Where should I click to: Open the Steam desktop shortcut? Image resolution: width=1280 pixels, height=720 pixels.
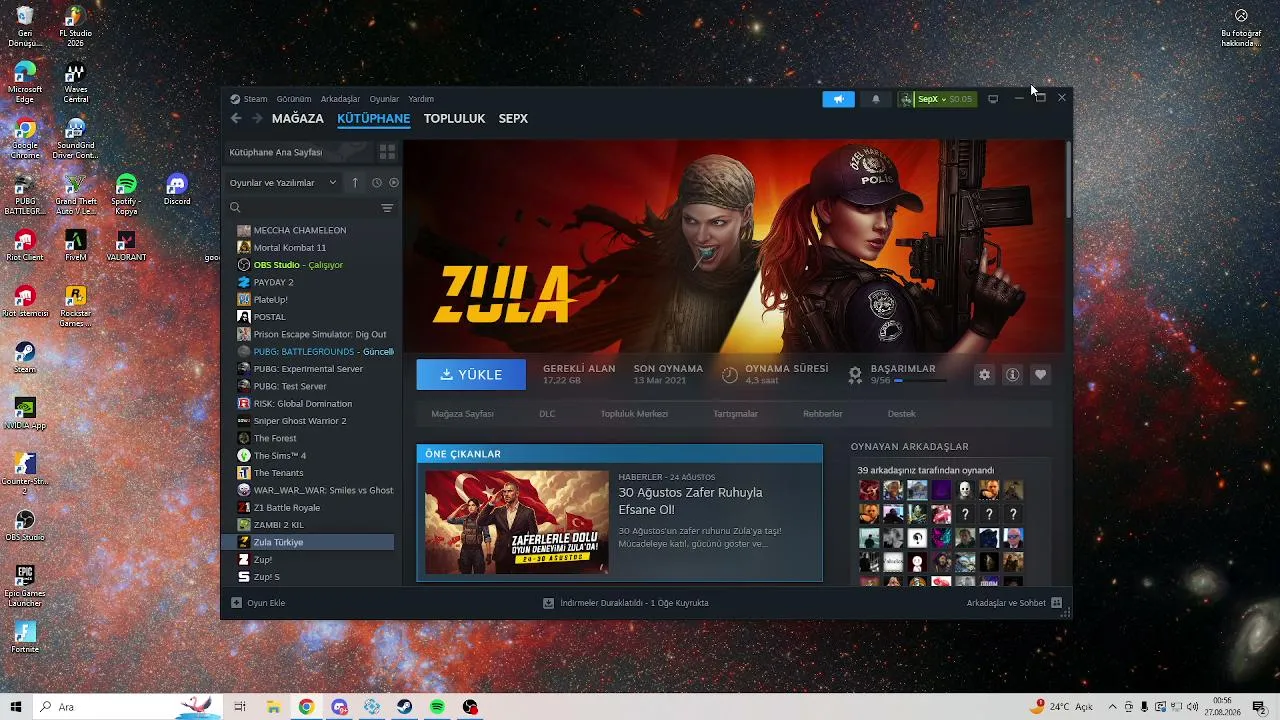click(25, 357)
